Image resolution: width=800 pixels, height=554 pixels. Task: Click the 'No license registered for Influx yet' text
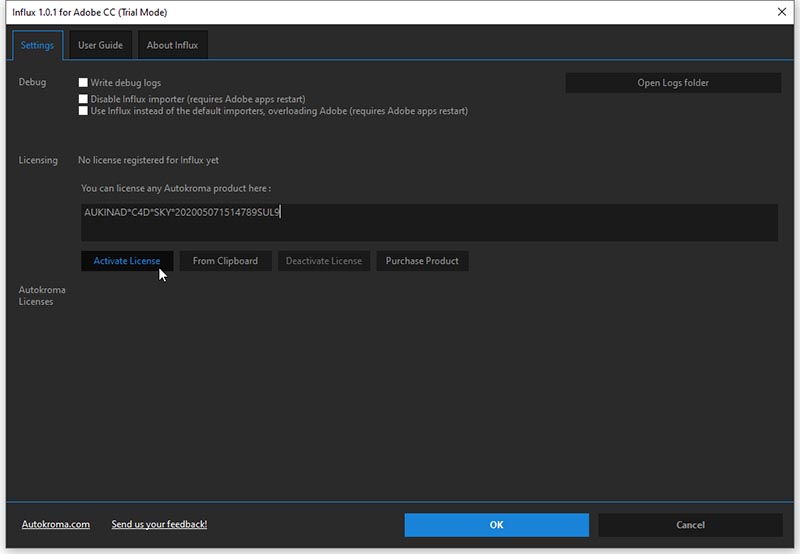click(148, 160)
